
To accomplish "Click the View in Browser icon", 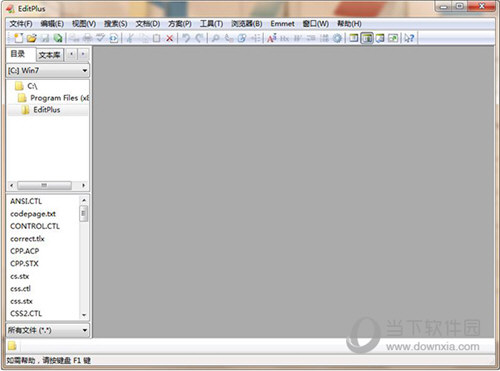I will (x=114, y=38).
